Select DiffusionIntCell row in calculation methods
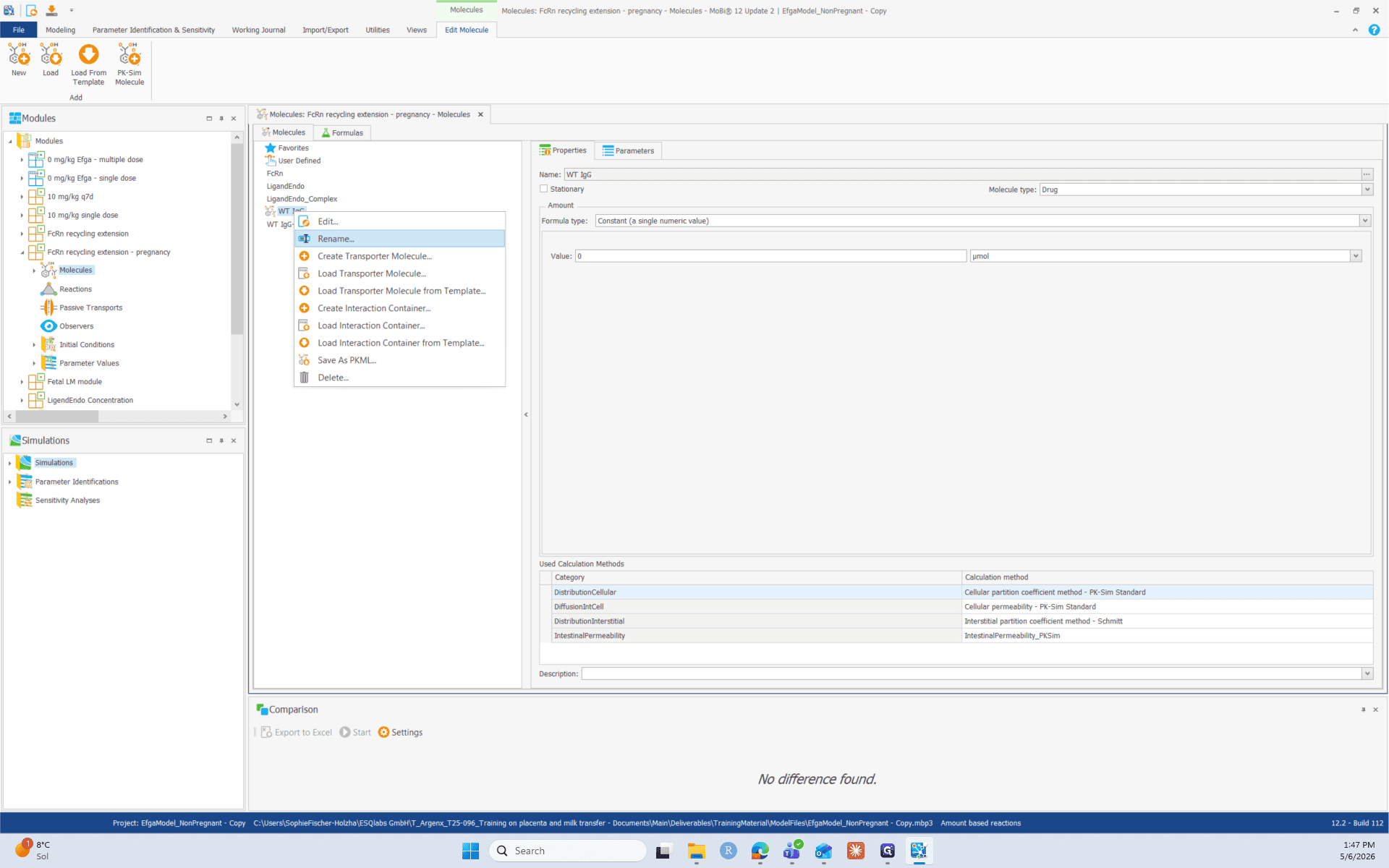Image resolution: width=1389 pixels, height=868 pixels. 955,607
